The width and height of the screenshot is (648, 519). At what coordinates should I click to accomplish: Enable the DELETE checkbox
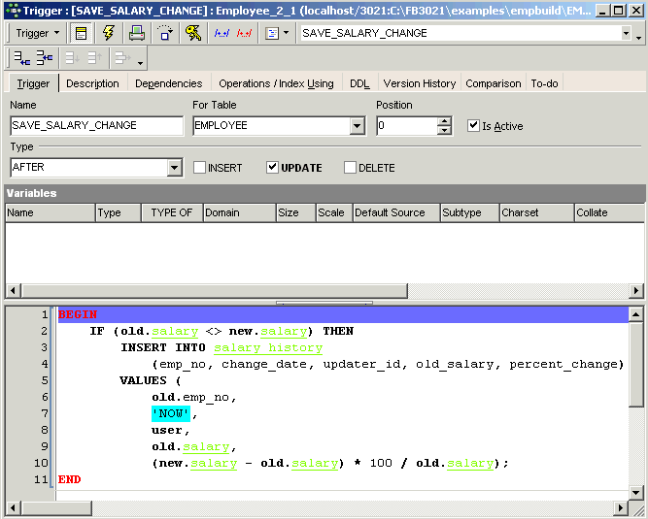[x=350, y=167]
